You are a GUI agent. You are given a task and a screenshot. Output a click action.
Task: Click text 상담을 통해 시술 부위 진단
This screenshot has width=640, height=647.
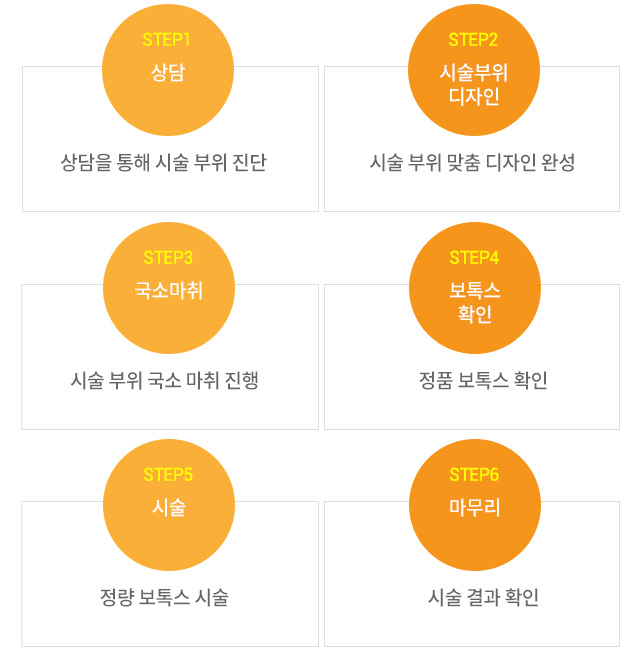(163, 162)
